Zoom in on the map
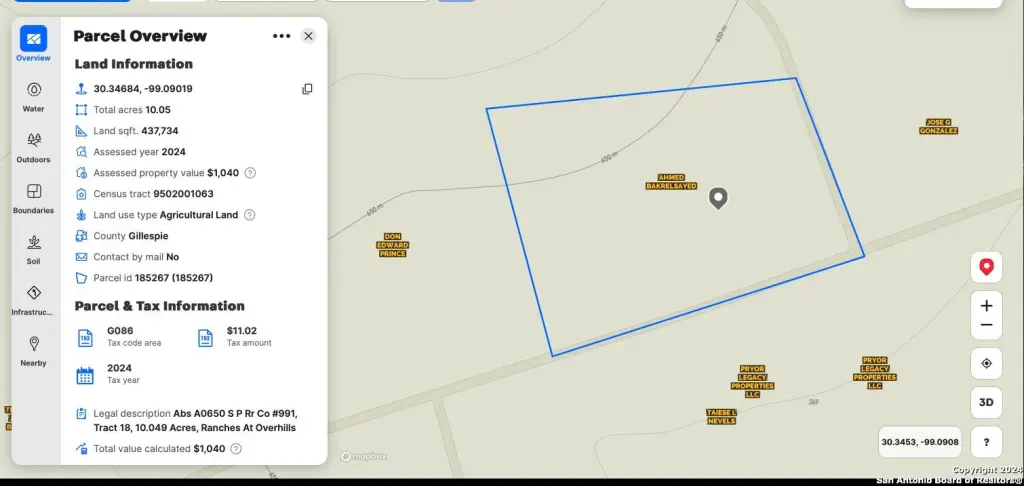 tap(986, 306)
